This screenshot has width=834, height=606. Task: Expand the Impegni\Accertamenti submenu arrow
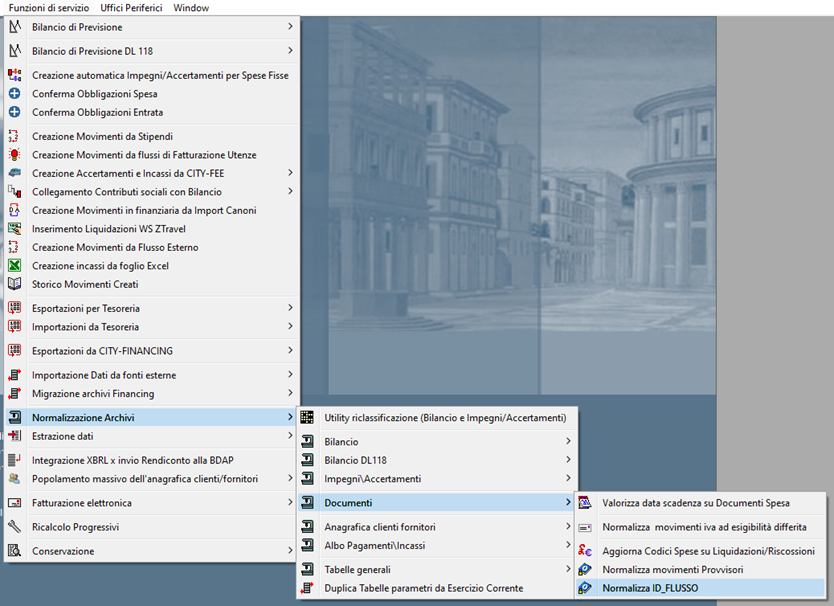568,479
